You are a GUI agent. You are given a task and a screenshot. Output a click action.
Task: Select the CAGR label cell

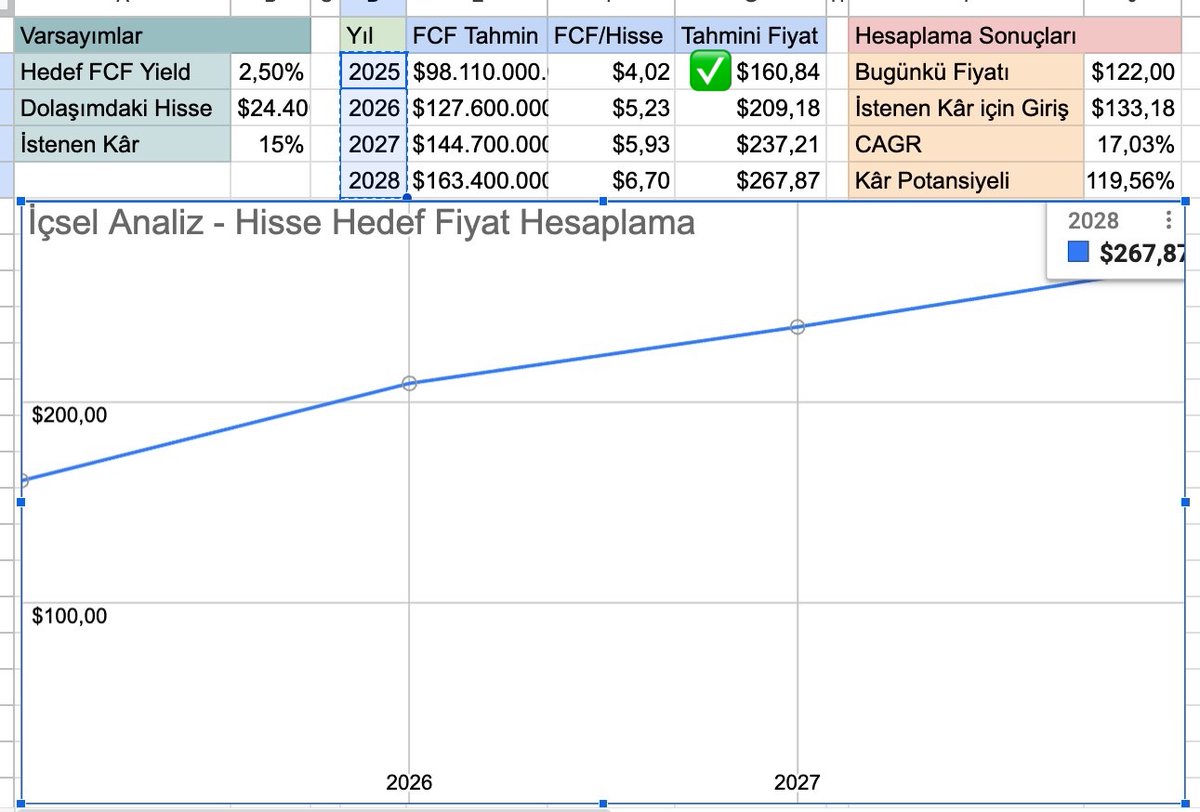[966, 145]
